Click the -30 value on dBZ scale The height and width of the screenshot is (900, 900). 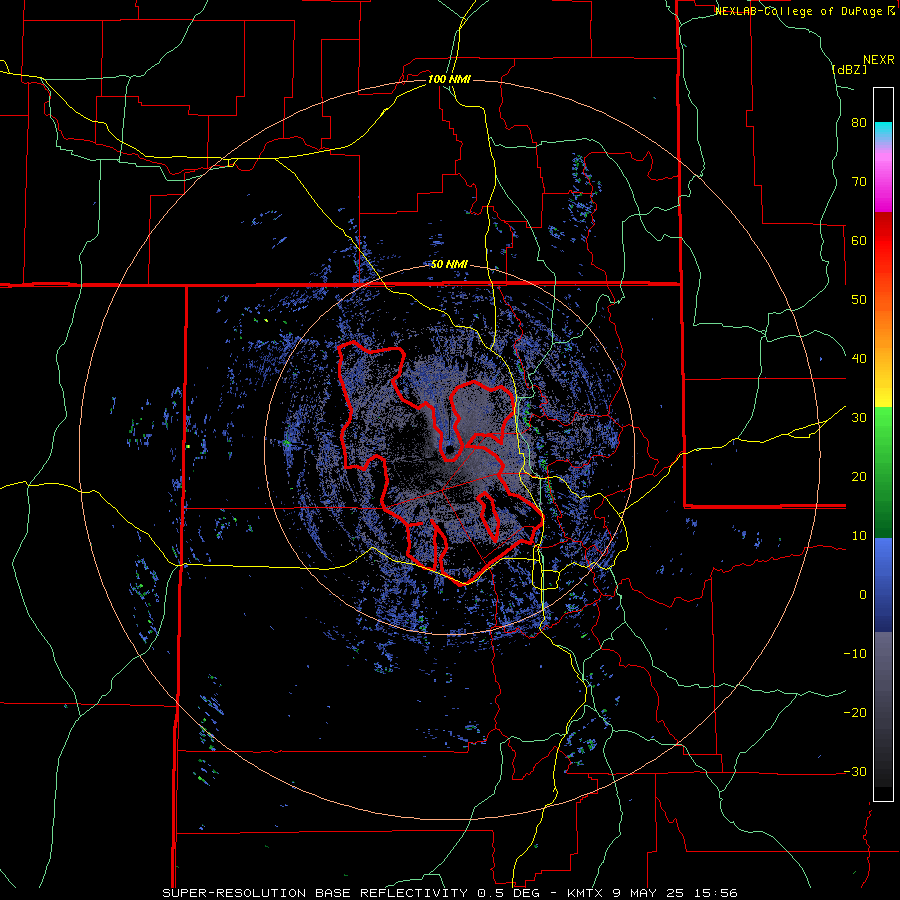tap(855, 772)
